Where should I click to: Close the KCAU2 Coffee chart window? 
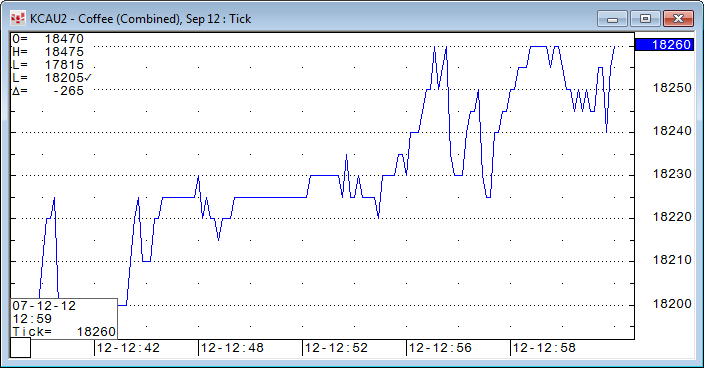pyautogui.click(x=678, y=19)
